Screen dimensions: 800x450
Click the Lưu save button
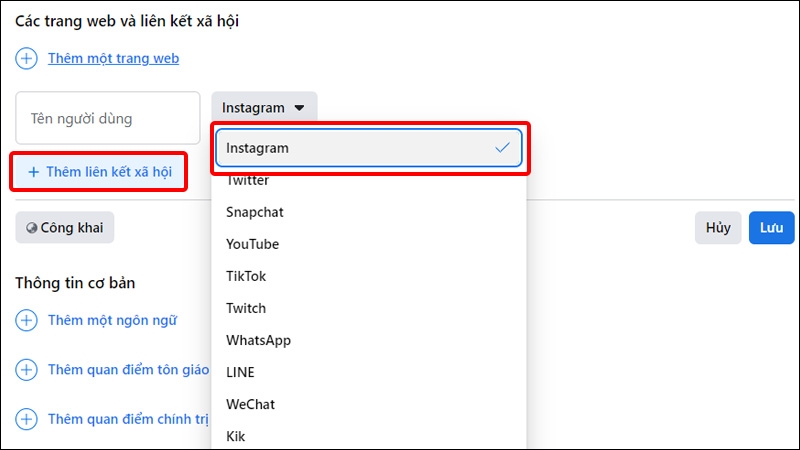pos(771,228)
